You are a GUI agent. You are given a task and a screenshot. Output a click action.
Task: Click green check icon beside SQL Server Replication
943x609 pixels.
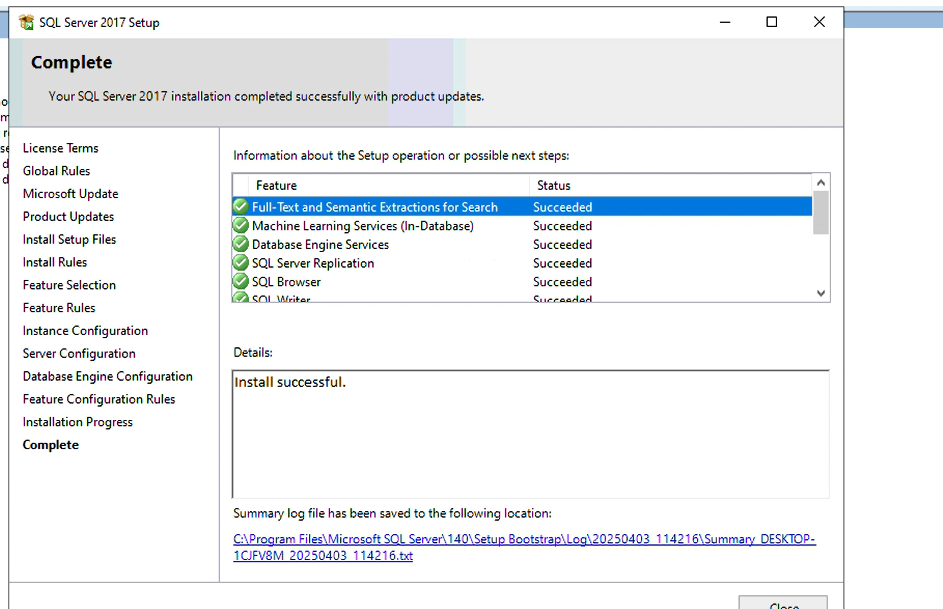point(241,263)
